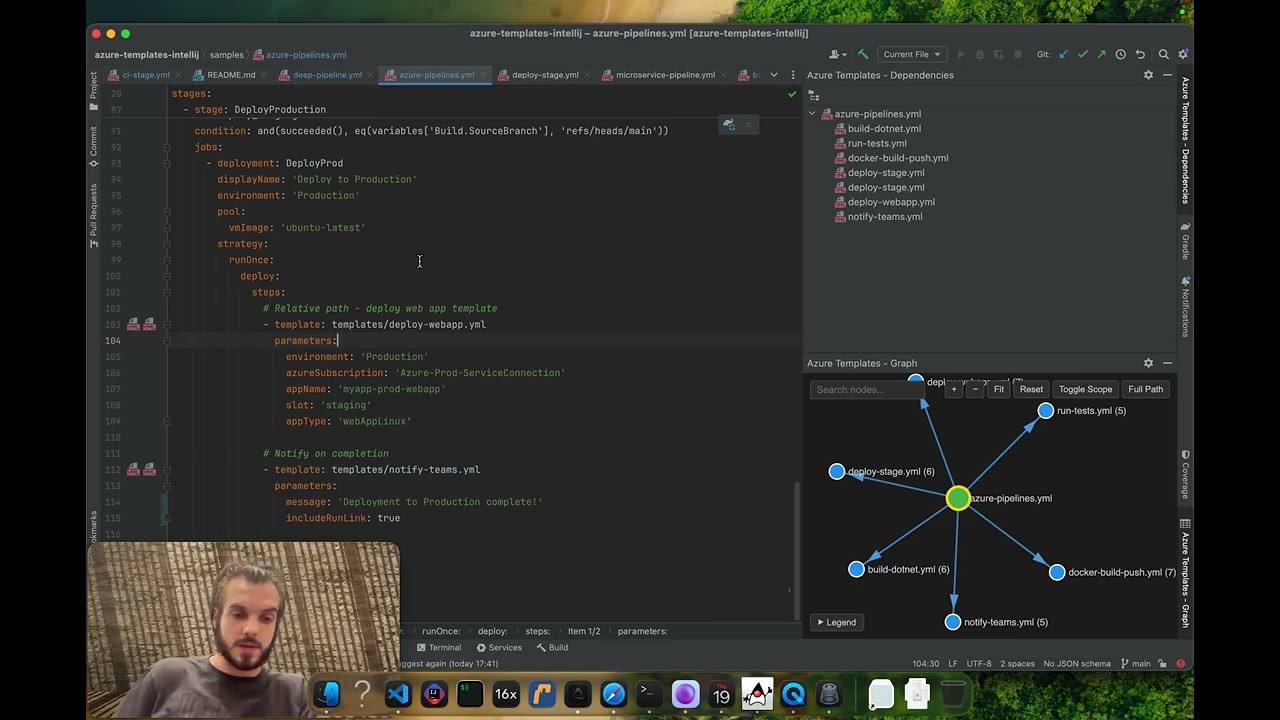Select build-dotnet.yml in dependency tree
The width and height of the screenshot is (1280, 720).
(884, 129)
